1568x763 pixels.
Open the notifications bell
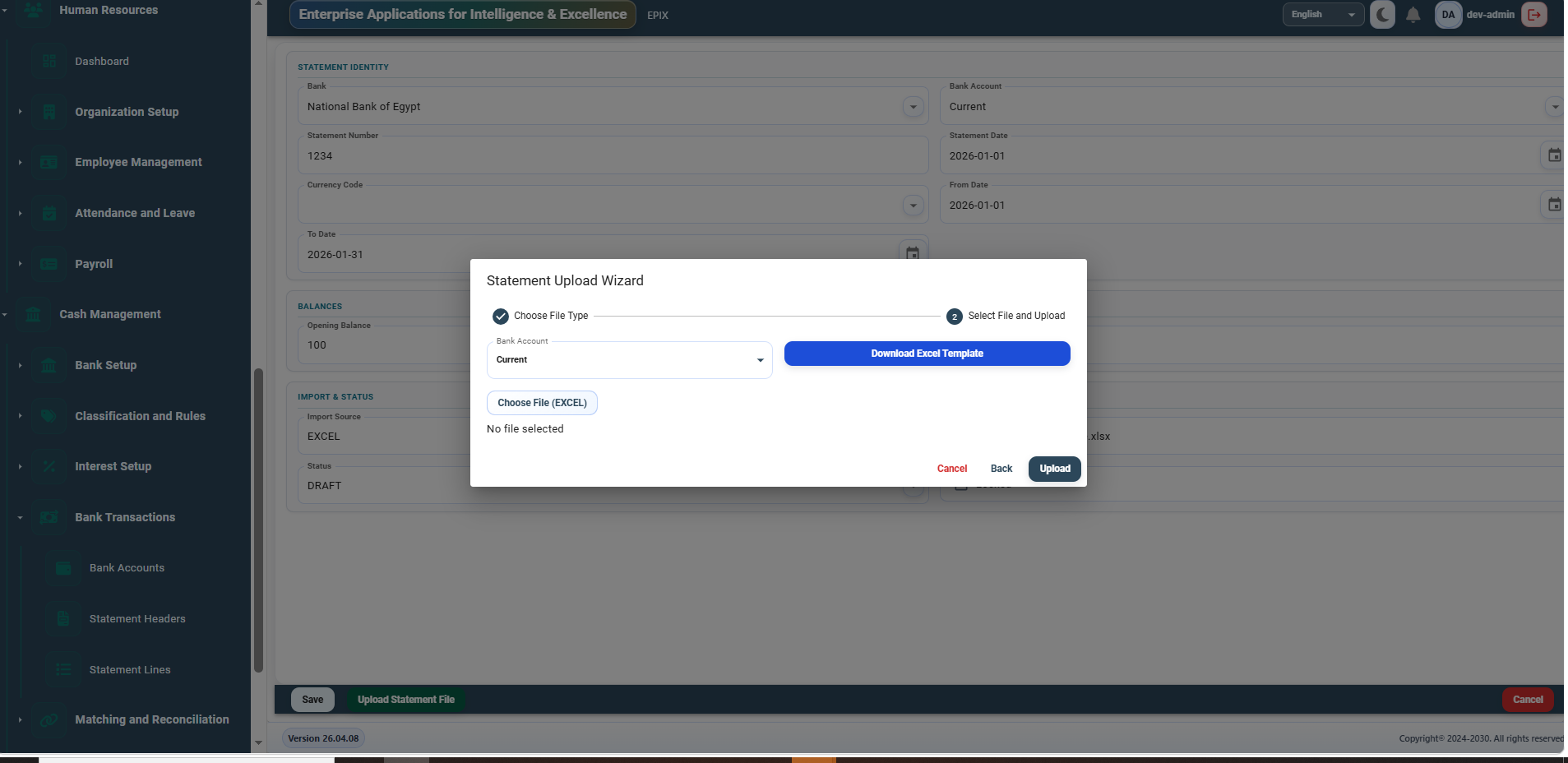point(1413,14)
